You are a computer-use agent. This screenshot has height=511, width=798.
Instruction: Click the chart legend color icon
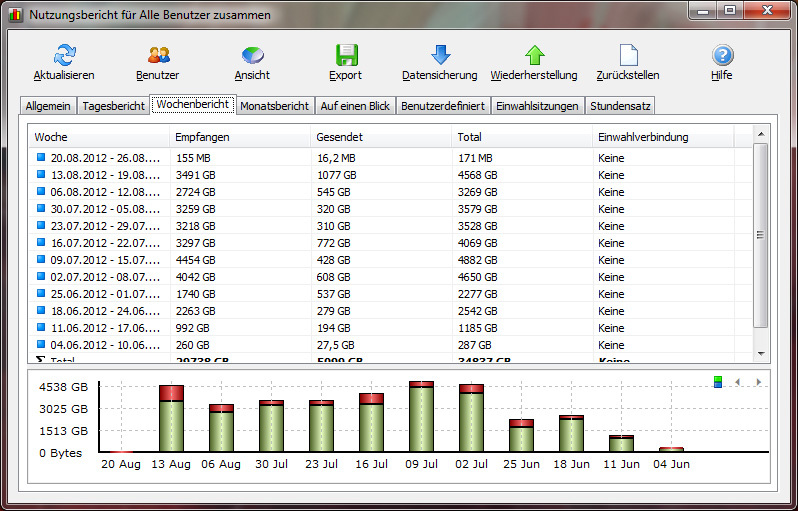pos(718,382)
